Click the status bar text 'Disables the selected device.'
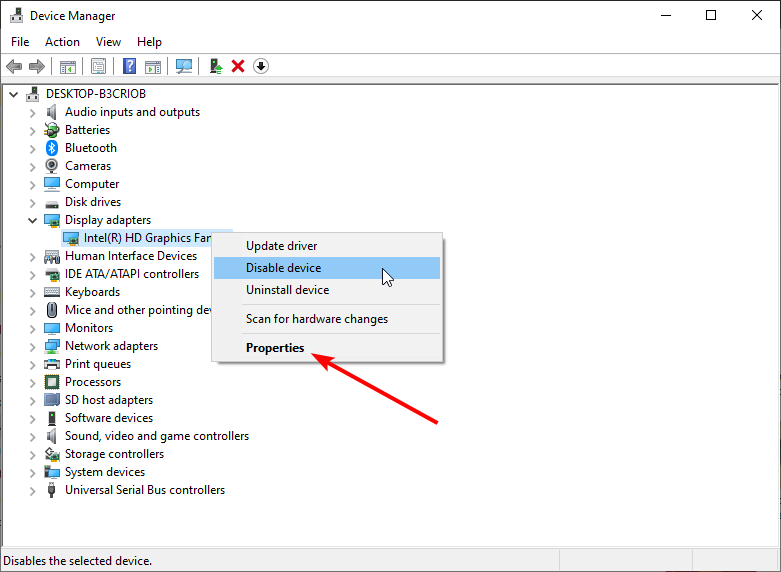781x572 pixels. [77, 561]
